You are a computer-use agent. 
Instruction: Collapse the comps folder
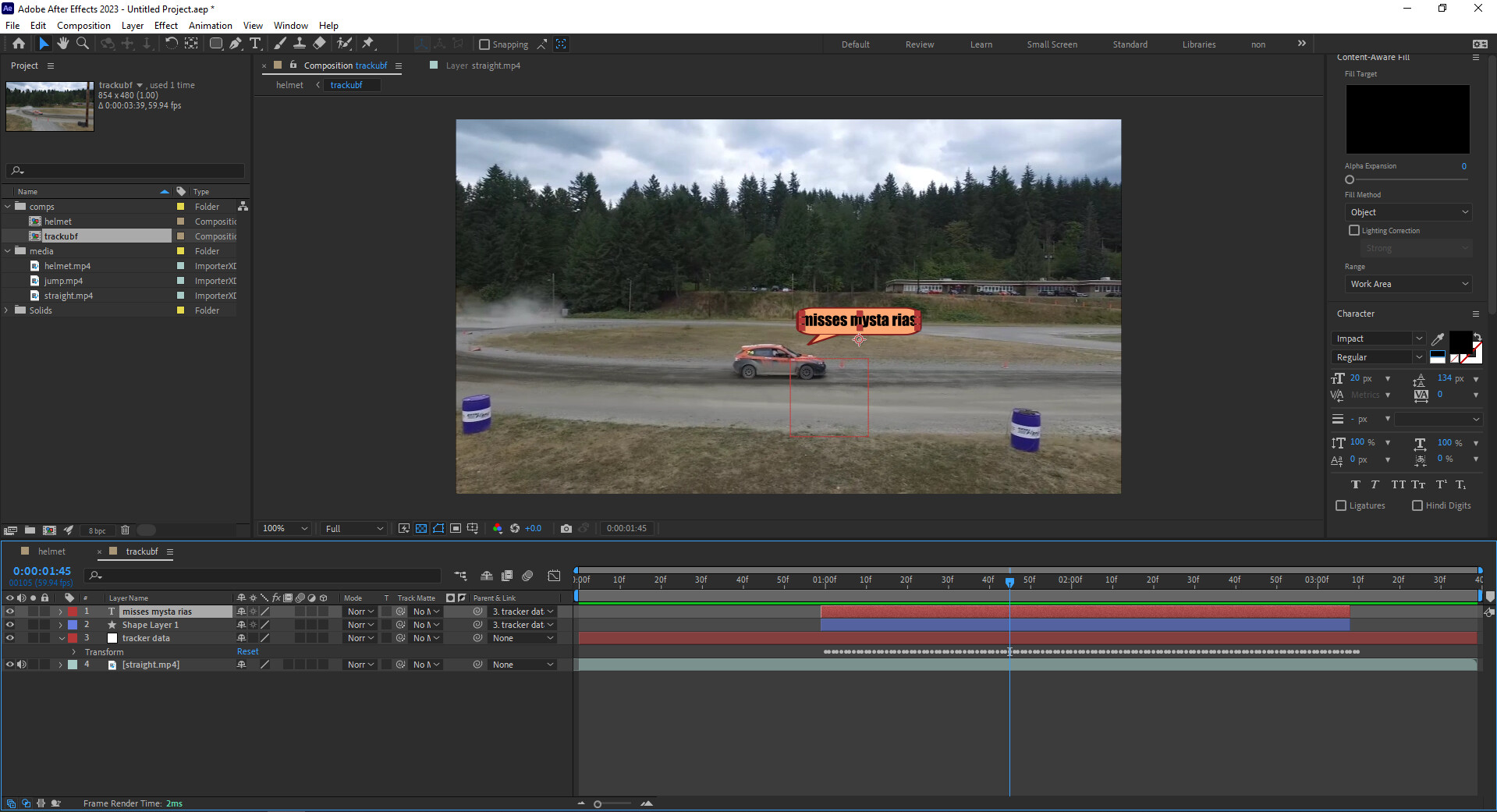[8, 207]
